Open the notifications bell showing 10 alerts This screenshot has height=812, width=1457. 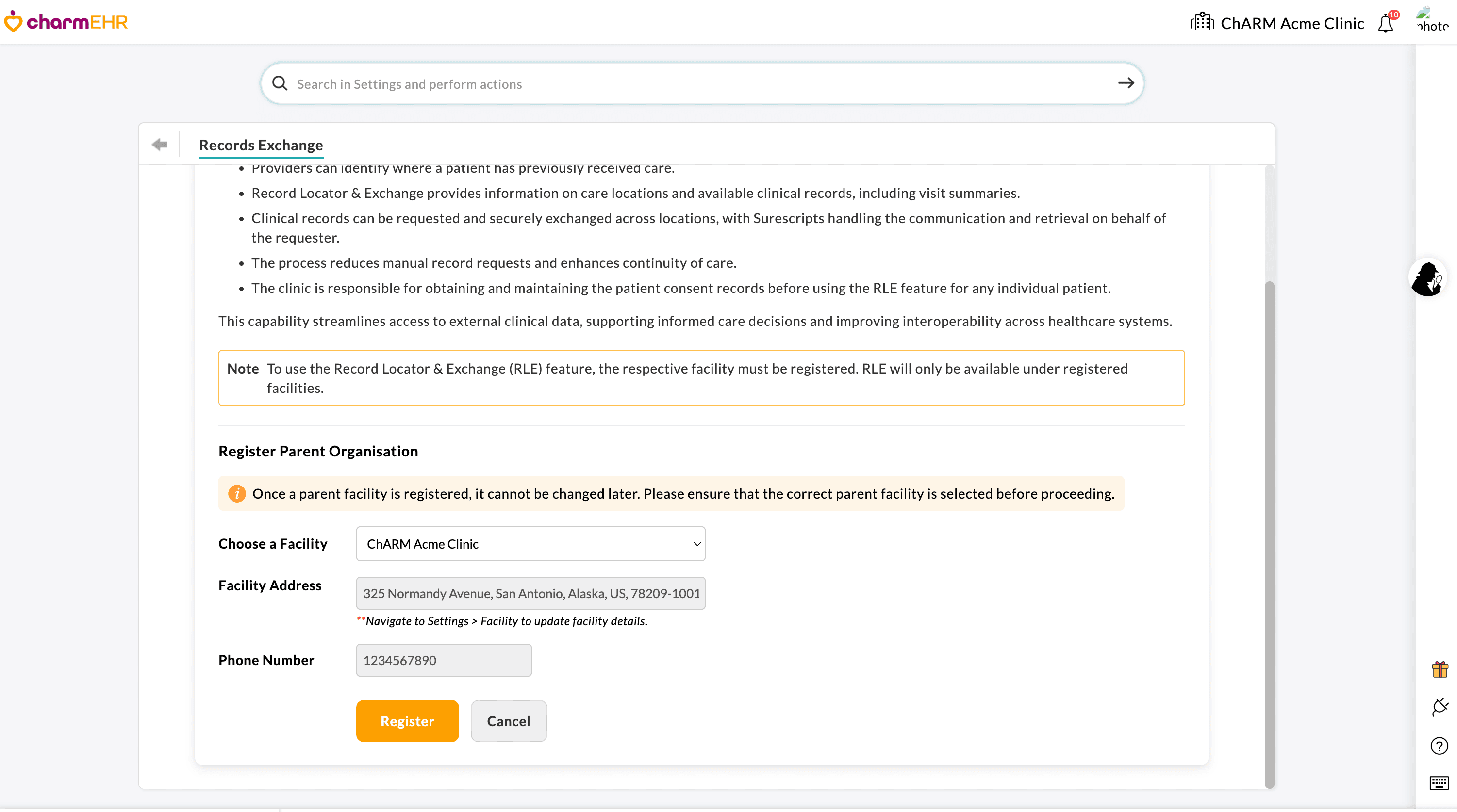tap(1386, 24)
